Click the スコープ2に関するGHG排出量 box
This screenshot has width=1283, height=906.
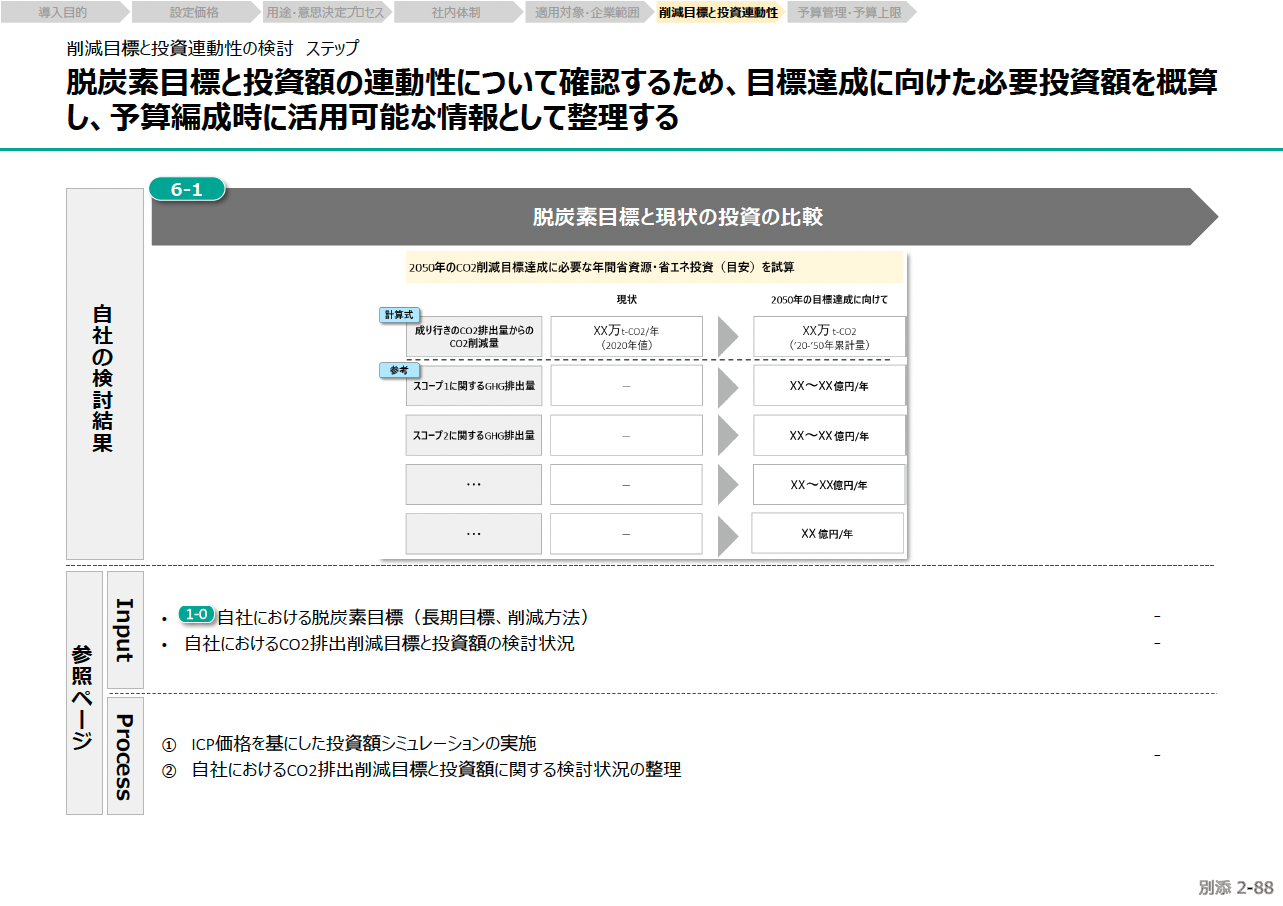474,436
